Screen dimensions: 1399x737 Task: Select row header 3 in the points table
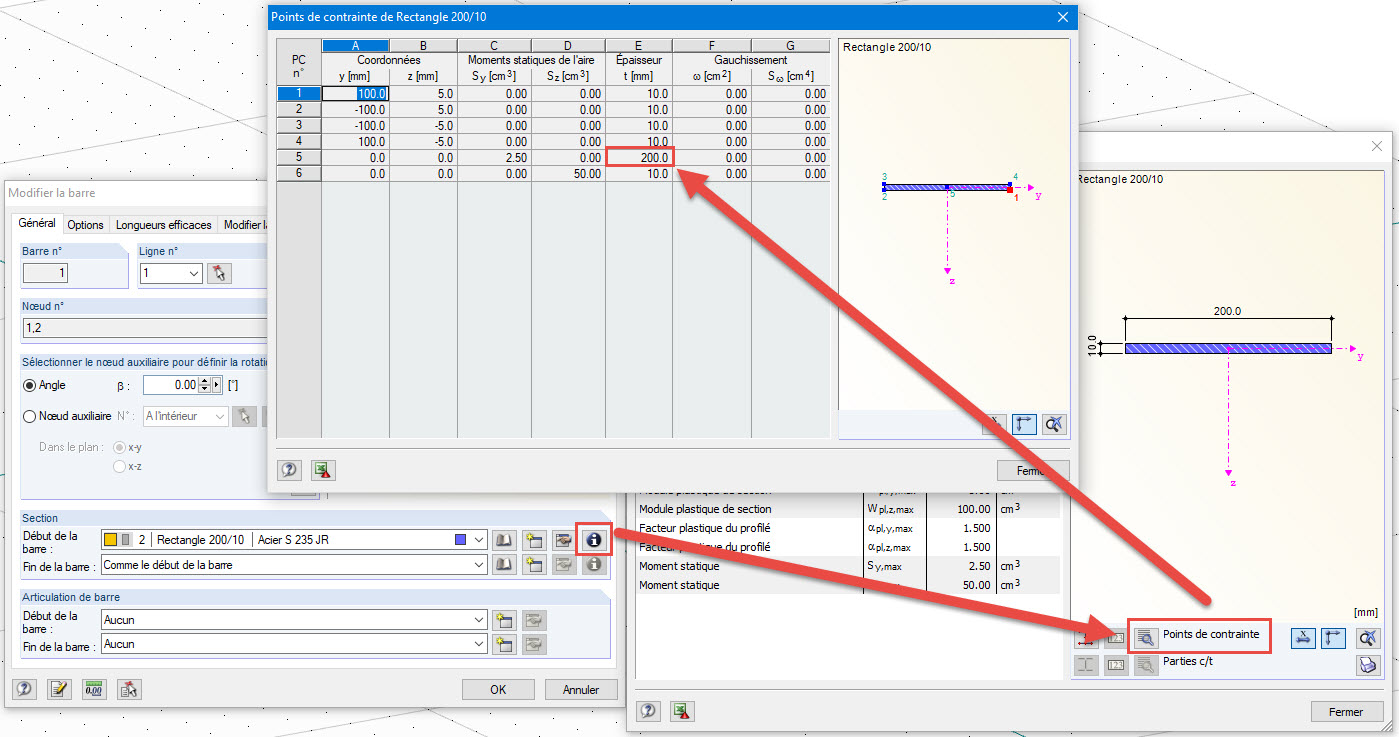(298, 126)
